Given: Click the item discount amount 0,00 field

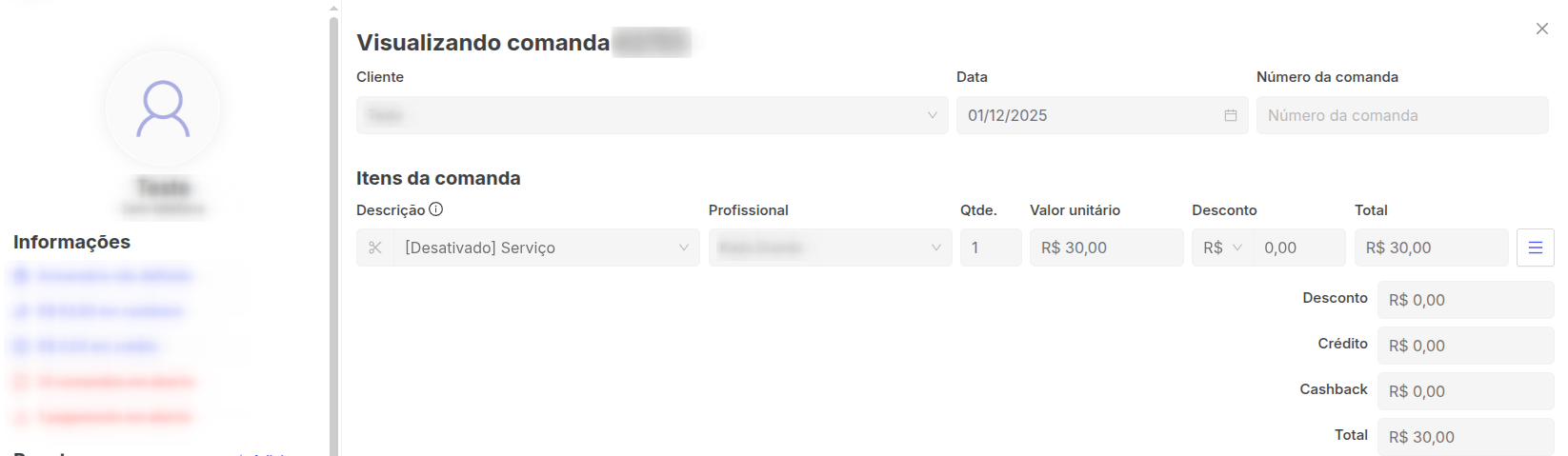Looking at the screenshot, I should (1298, 248).
